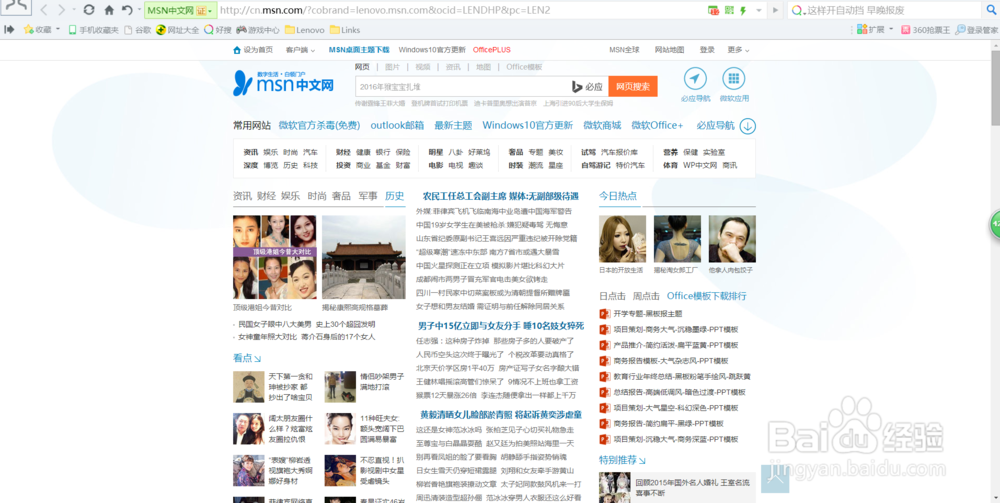Click the bookmarks bar toggle arrow icon
This screenshot has width=1000, height=503.
point(9,29)
